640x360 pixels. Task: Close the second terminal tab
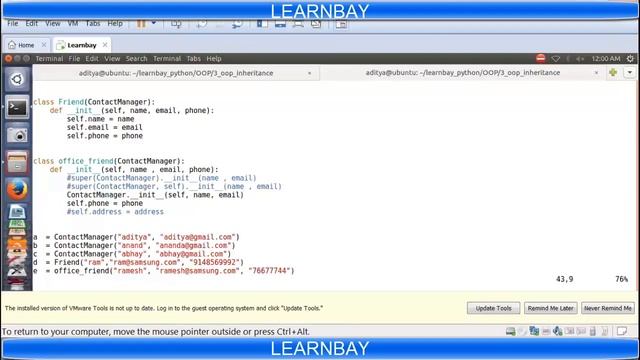click(x=596, y=73)
